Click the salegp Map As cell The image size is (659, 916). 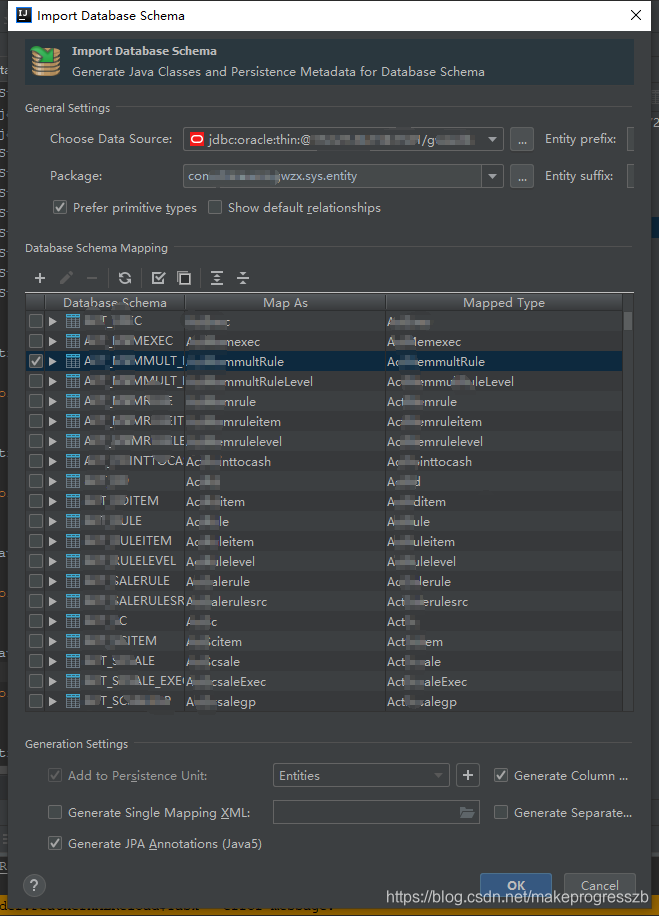point(285,701)
